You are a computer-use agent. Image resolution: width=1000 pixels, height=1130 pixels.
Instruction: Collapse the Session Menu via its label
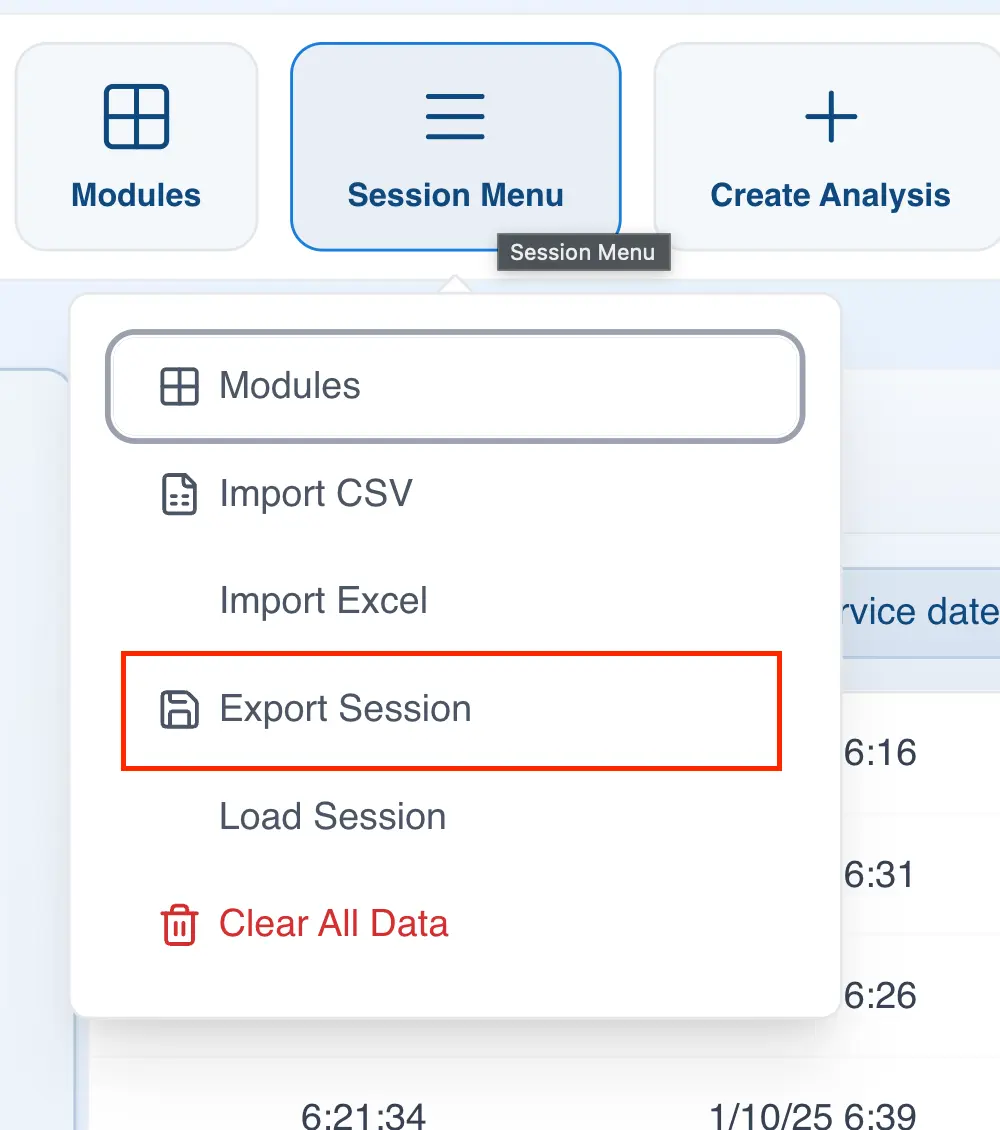[x=455, y=195]
